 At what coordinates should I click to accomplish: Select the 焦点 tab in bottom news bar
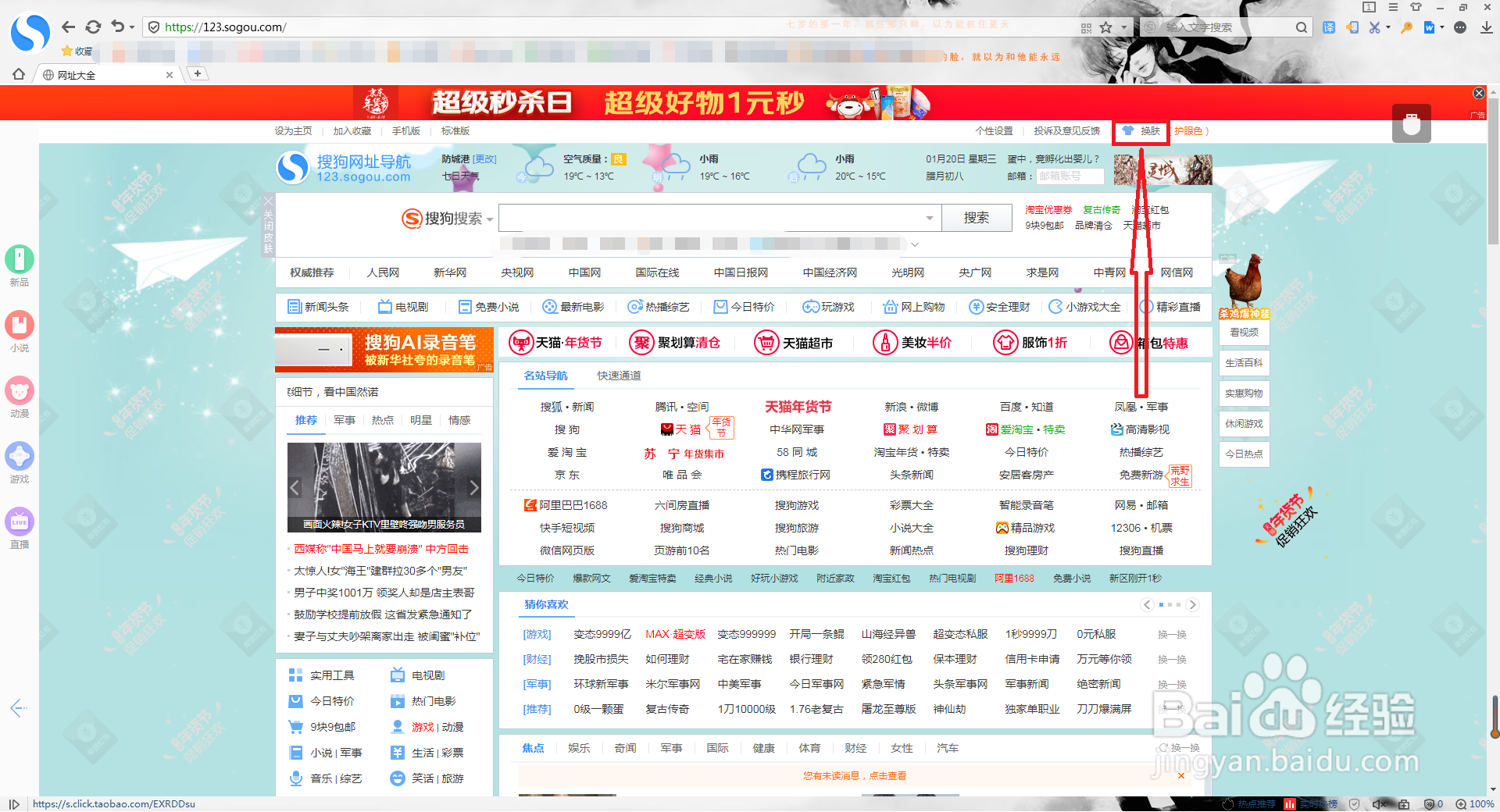click(x=533, y=748)
